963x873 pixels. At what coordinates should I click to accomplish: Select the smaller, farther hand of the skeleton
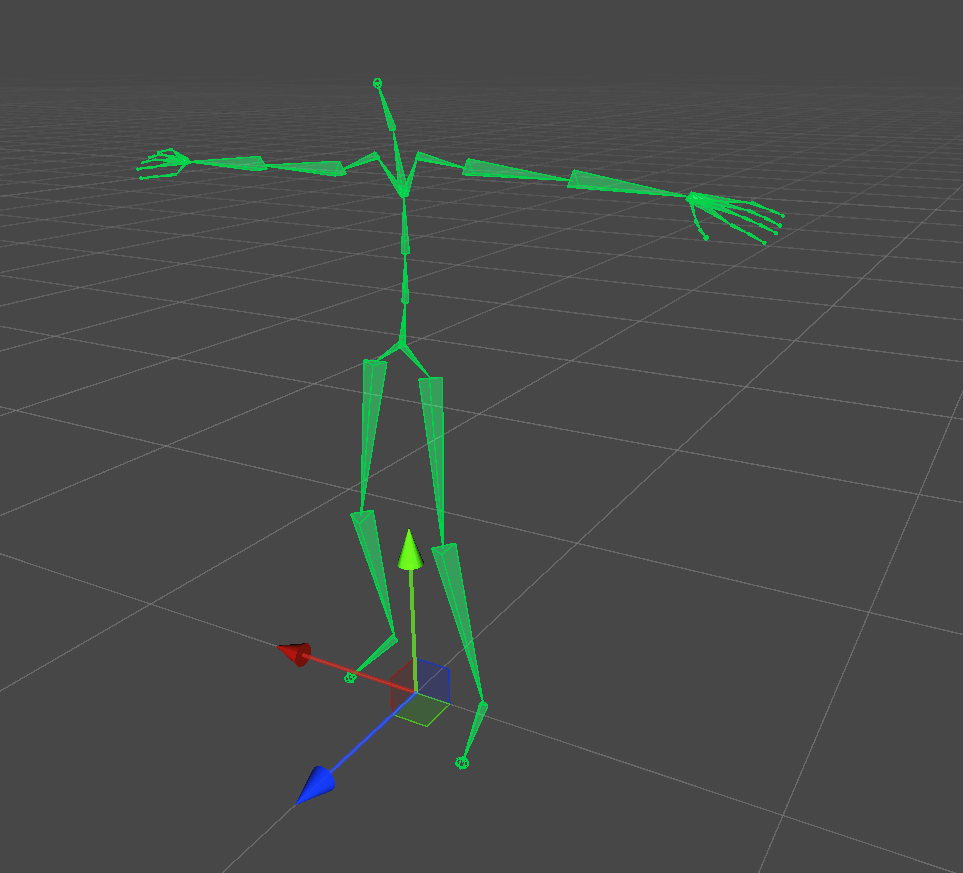pyautogui.click(x=163, y=164)
